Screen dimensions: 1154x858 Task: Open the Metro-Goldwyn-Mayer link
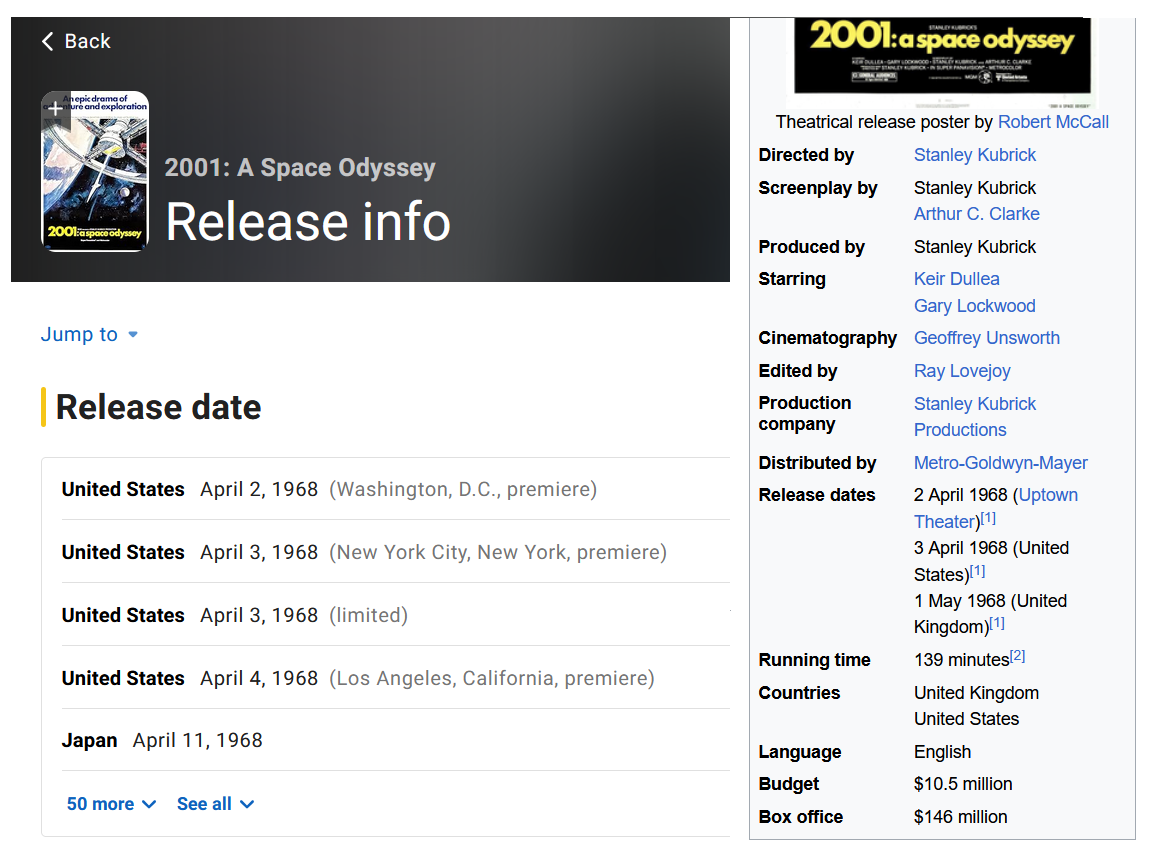coord(1000,463)
